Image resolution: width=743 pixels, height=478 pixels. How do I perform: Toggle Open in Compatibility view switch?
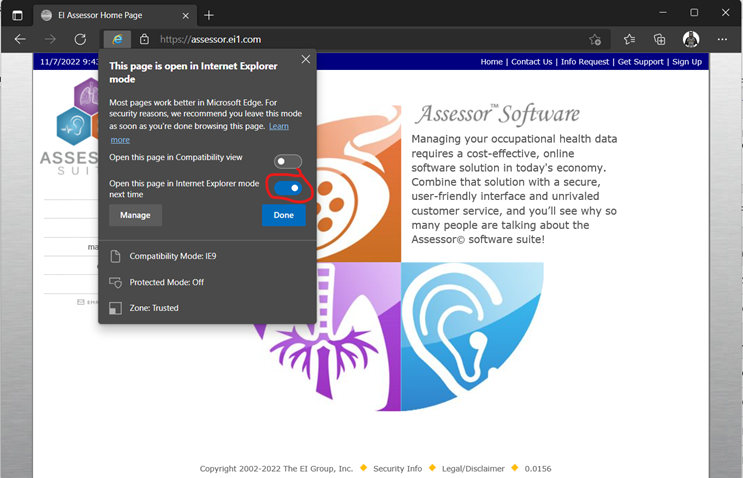point(288,162)
